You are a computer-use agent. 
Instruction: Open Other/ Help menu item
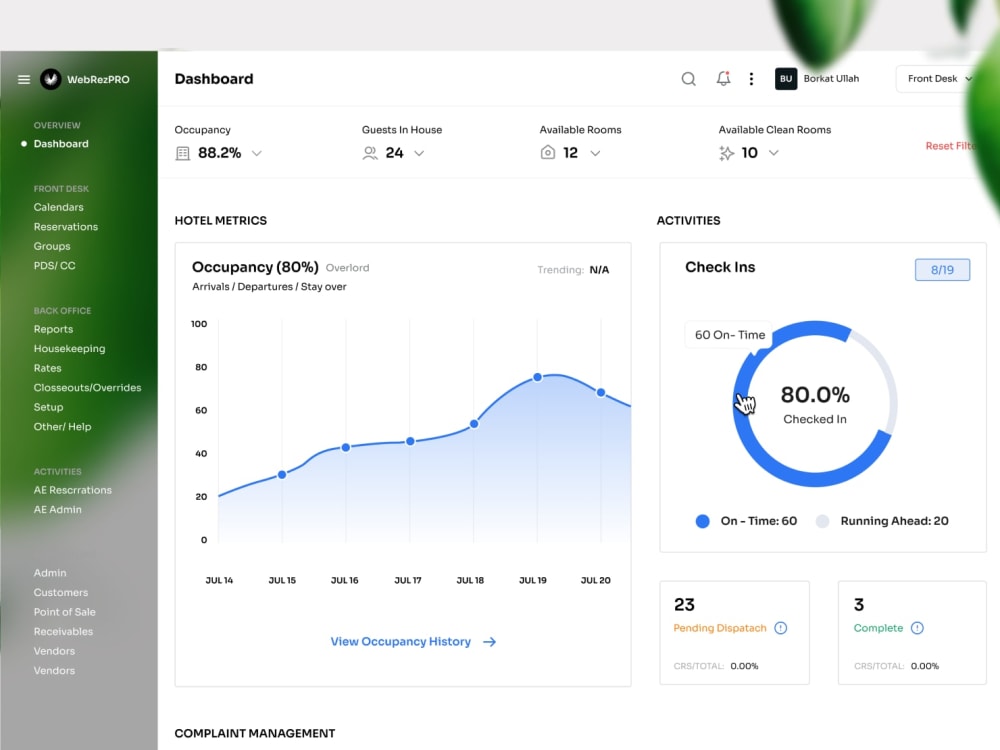(x=62, y=427)
